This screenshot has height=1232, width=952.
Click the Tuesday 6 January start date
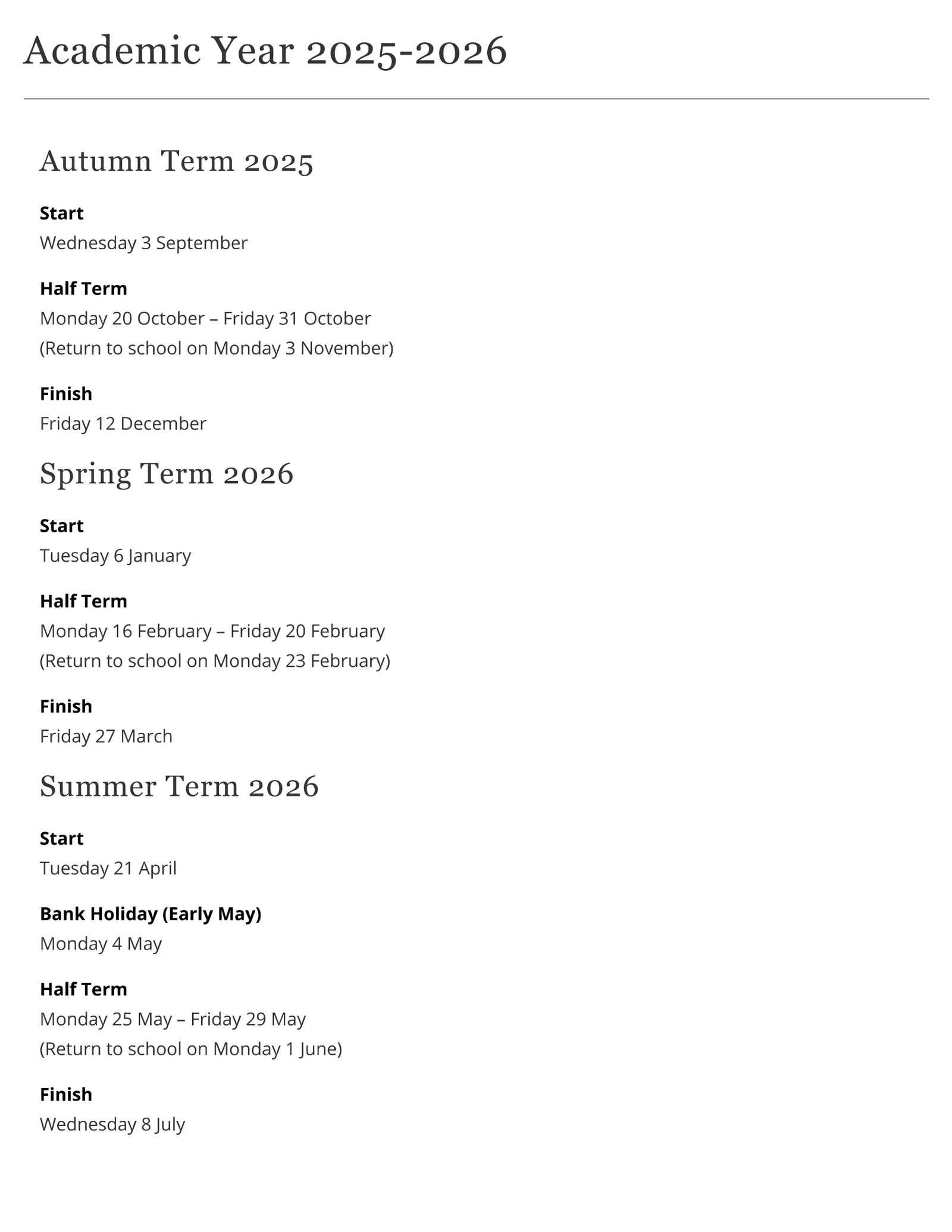coord(115,556)
